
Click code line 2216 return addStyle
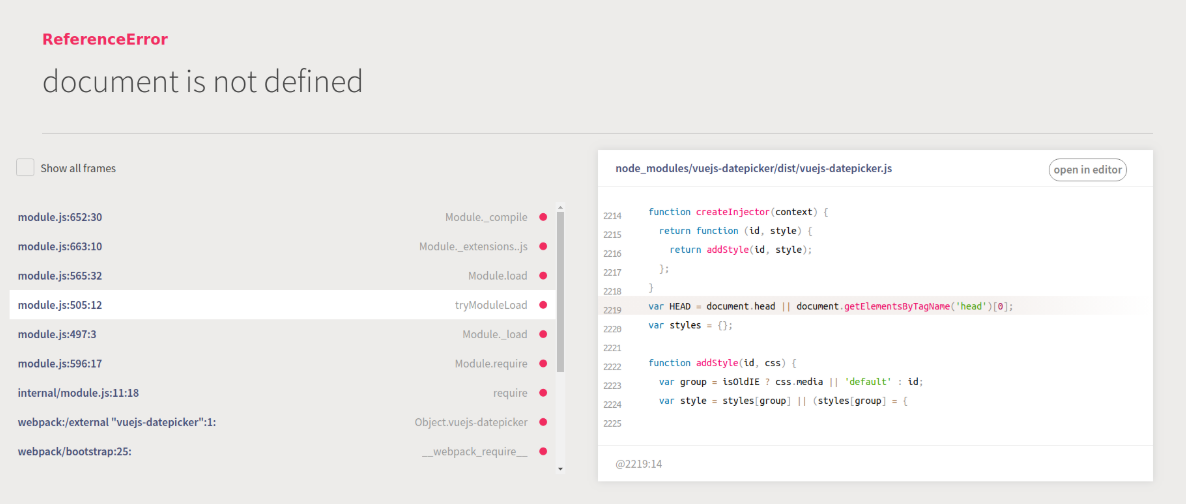coord(740,250)
